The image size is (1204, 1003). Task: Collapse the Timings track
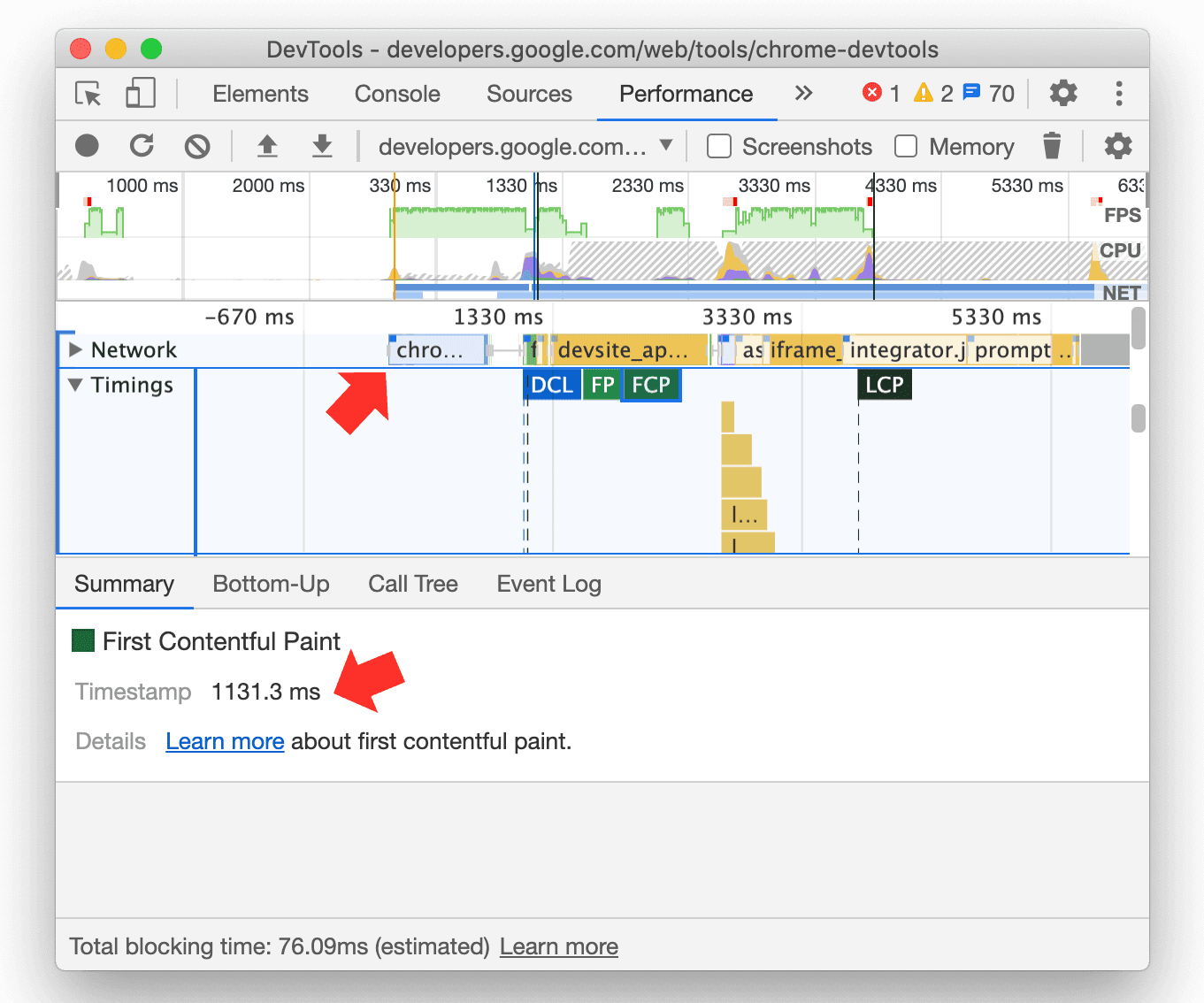point(74,385)
